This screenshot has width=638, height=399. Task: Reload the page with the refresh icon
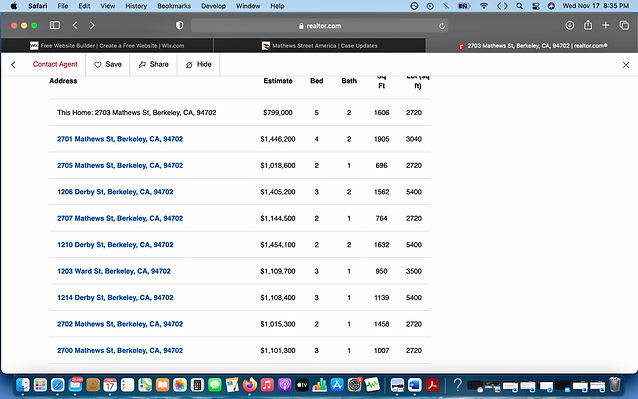442,26
